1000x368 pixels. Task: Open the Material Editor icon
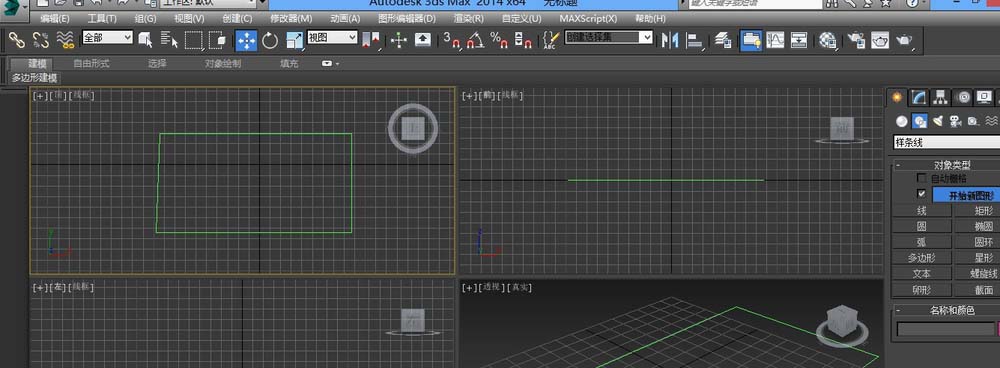(827, 40)
